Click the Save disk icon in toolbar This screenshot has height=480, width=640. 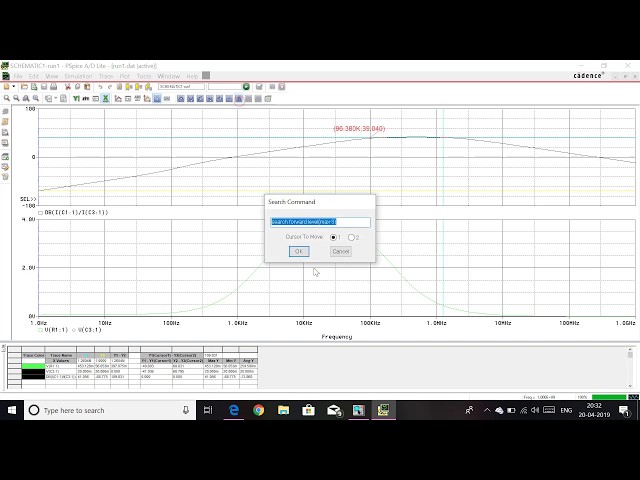[x=44, y=87]
